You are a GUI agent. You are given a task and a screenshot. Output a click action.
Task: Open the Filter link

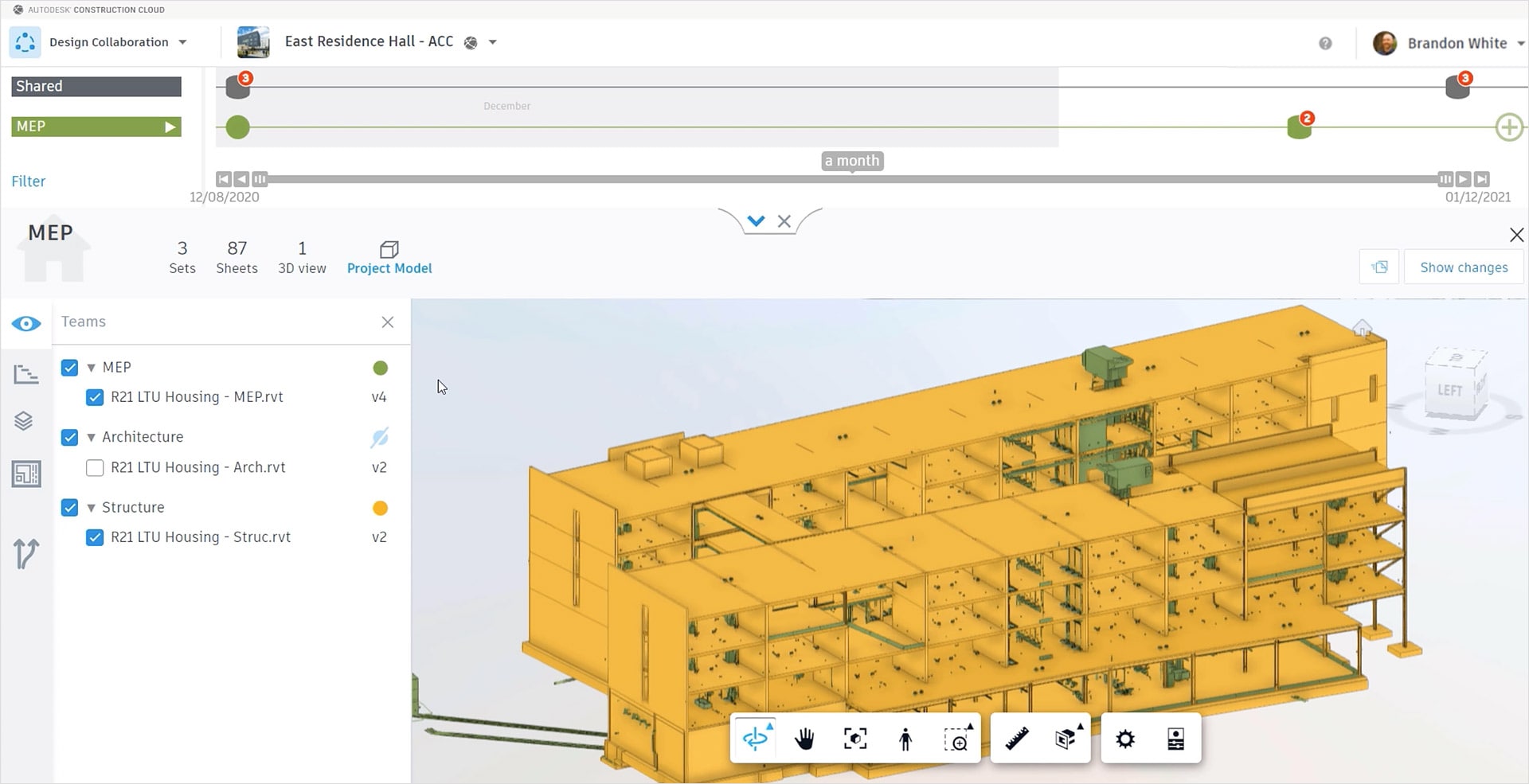[x=29, y=181]
